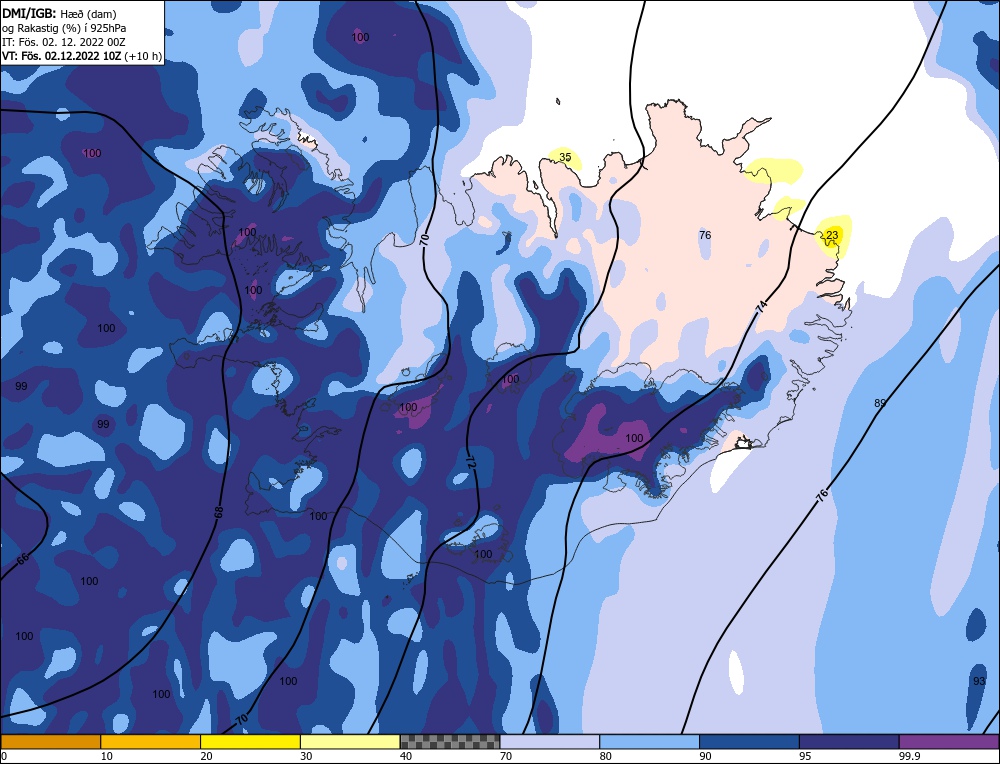The width and height of the screenshot is (1000, 764).
Task: Click the pale yellow 30–40 legend swatch
Action: [350, 741]
